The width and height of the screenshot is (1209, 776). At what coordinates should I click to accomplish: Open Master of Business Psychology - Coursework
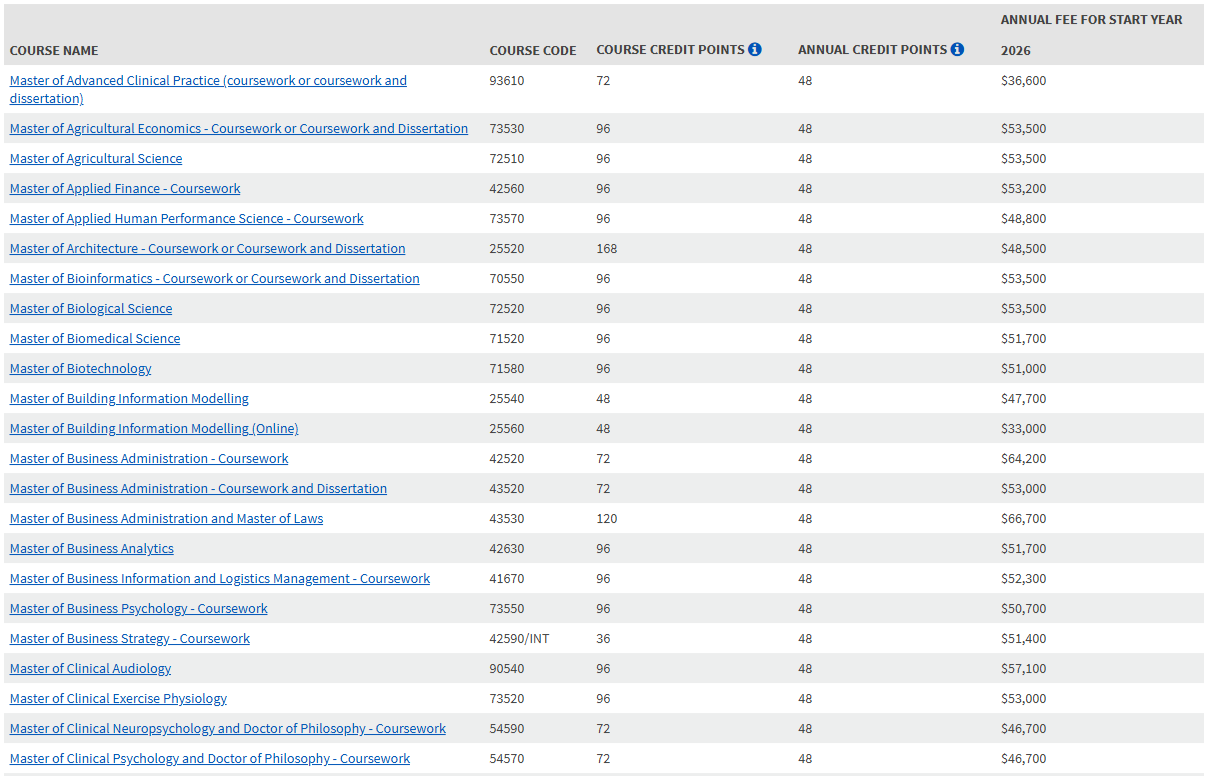click(x=139, y=609)
